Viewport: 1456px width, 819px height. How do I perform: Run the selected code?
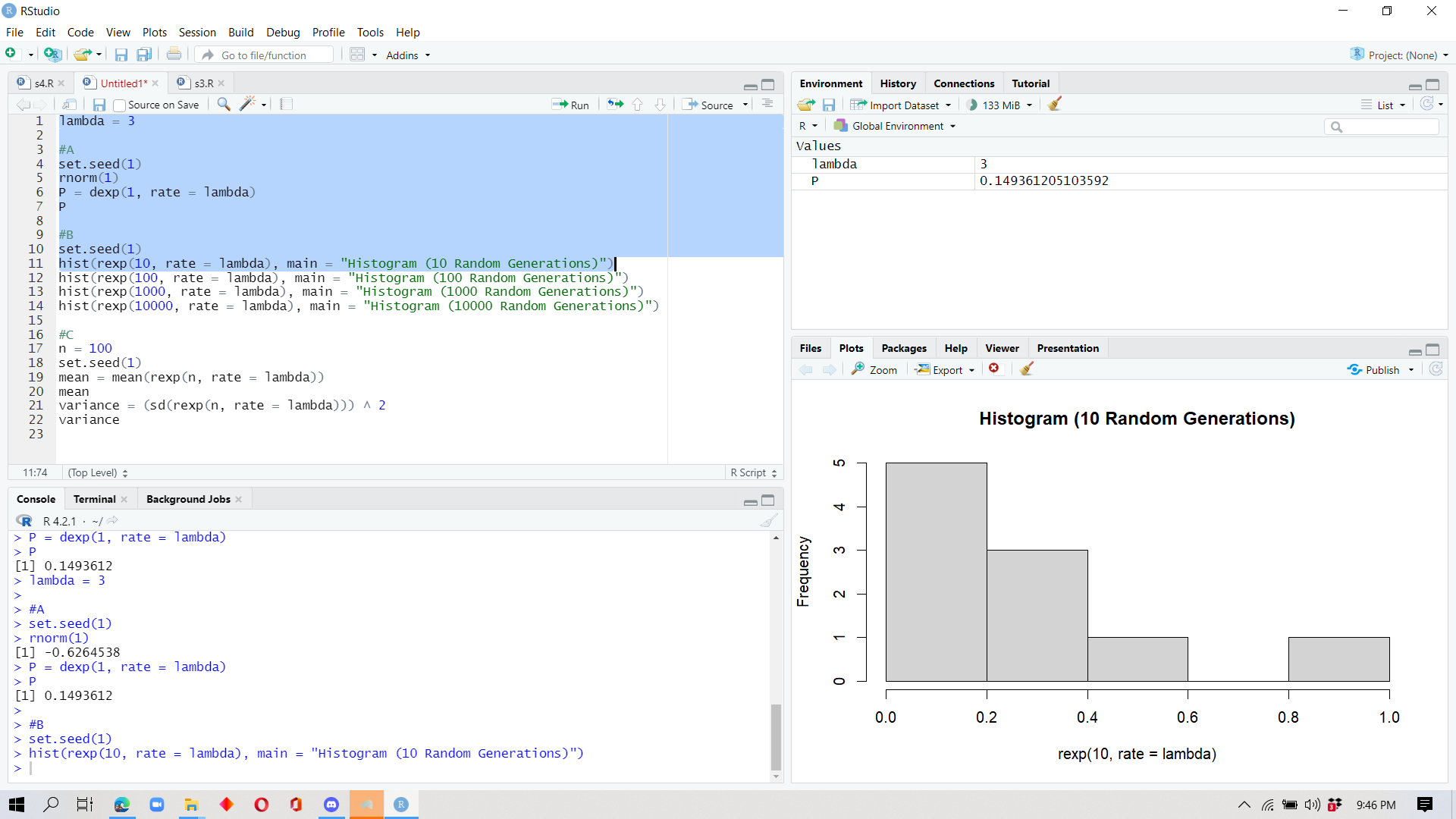coord(571,104)
